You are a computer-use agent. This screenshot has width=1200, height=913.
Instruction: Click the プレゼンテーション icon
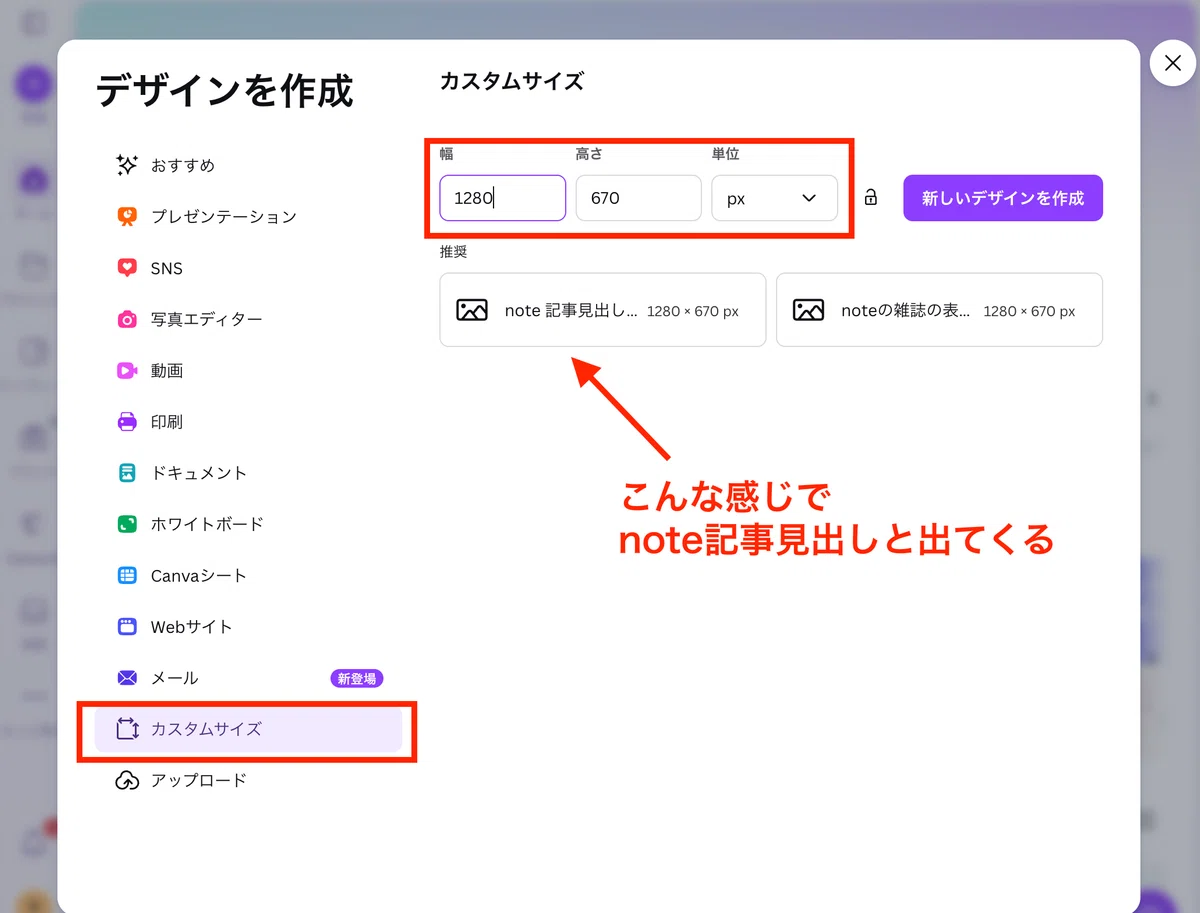click(127, 216)
